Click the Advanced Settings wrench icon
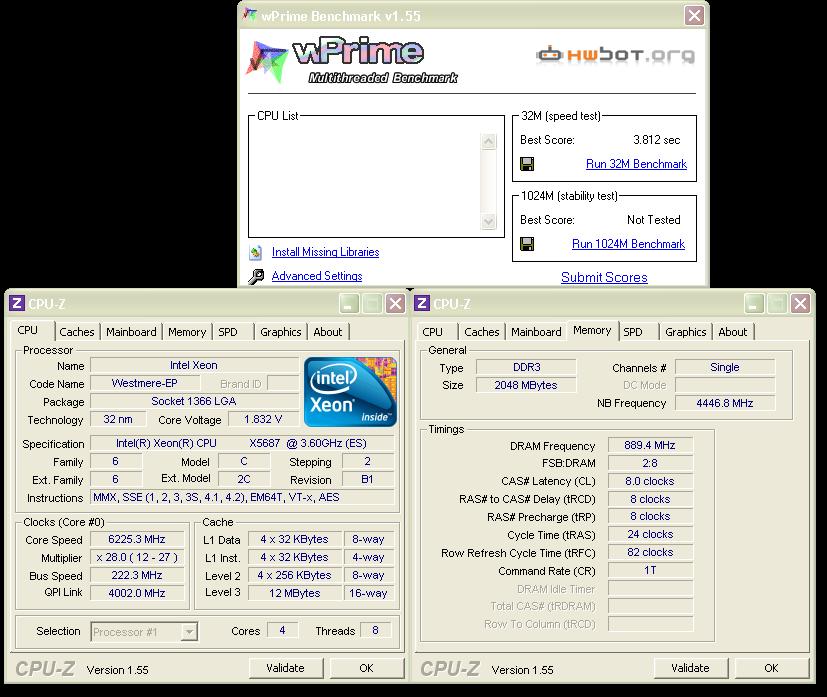The width and height of the screenshot is (827, 697). click(256, 277)
